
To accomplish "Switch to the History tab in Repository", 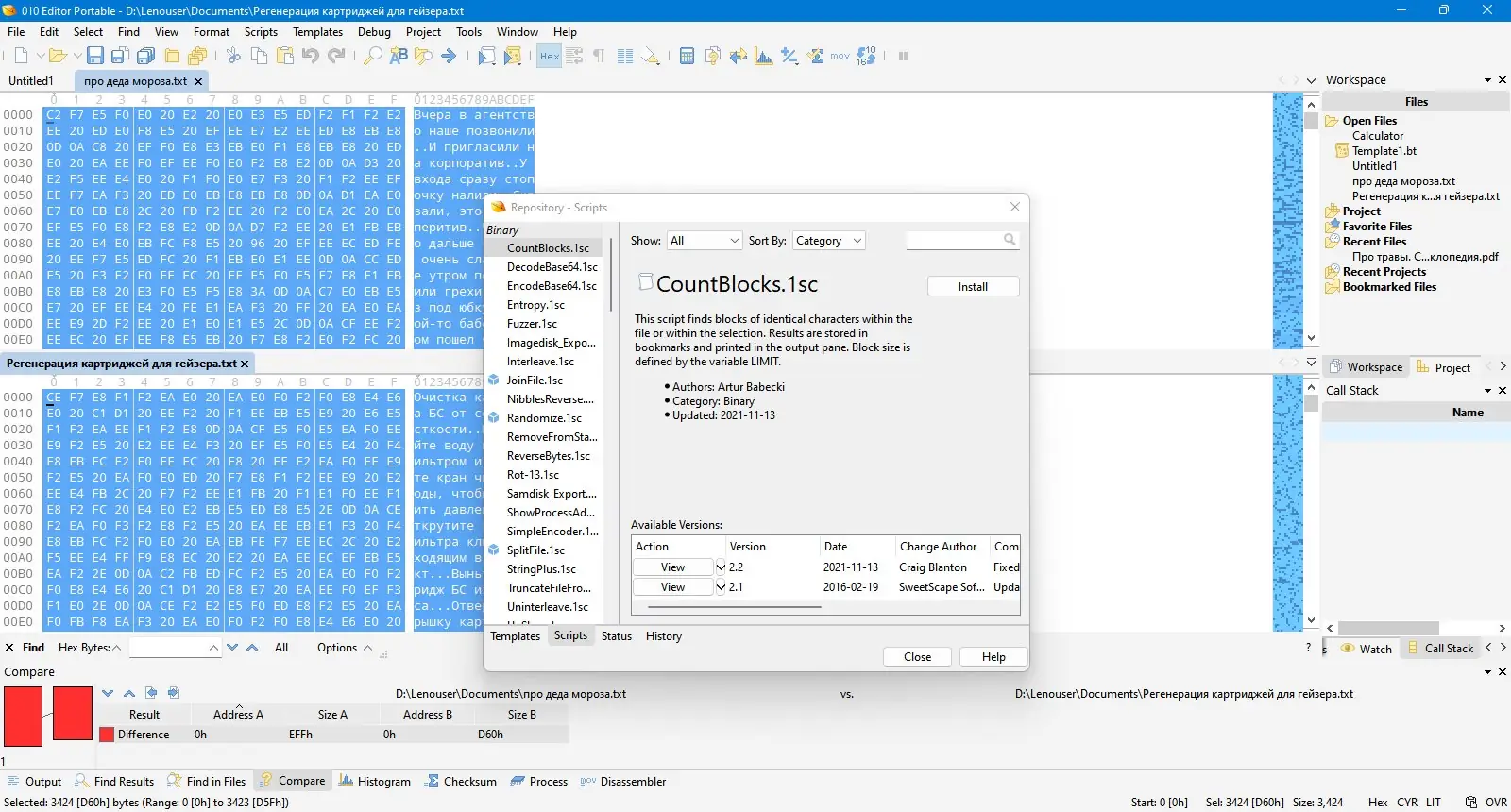I will [x=664, y=636].
